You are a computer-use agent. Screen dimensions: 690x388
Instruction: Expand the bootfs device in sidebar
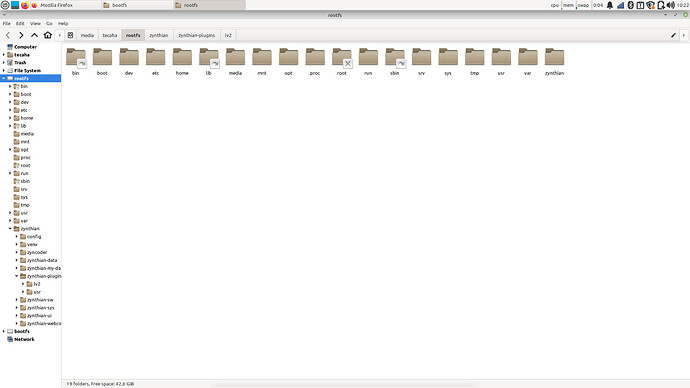[x=4, y=331]
